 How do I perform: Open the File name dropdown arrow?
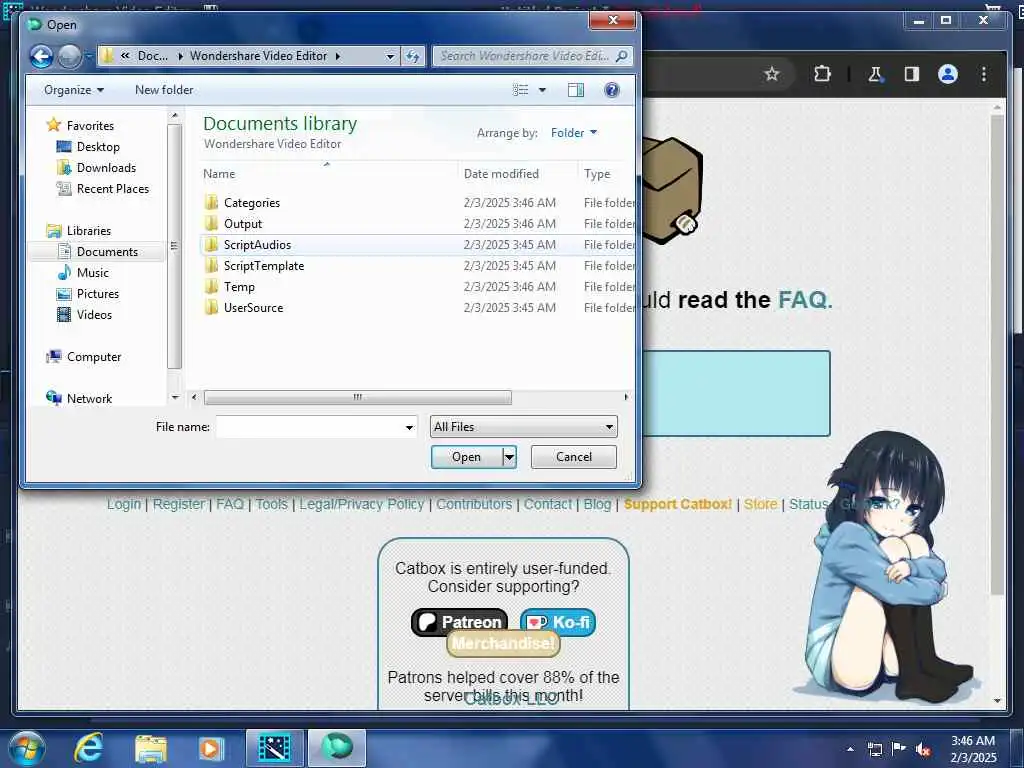[x=409, y=428]
